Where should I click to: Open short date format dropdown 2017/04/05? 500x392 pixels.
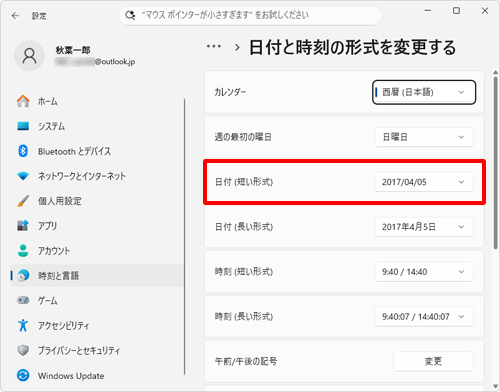click(x=424, y=182)
